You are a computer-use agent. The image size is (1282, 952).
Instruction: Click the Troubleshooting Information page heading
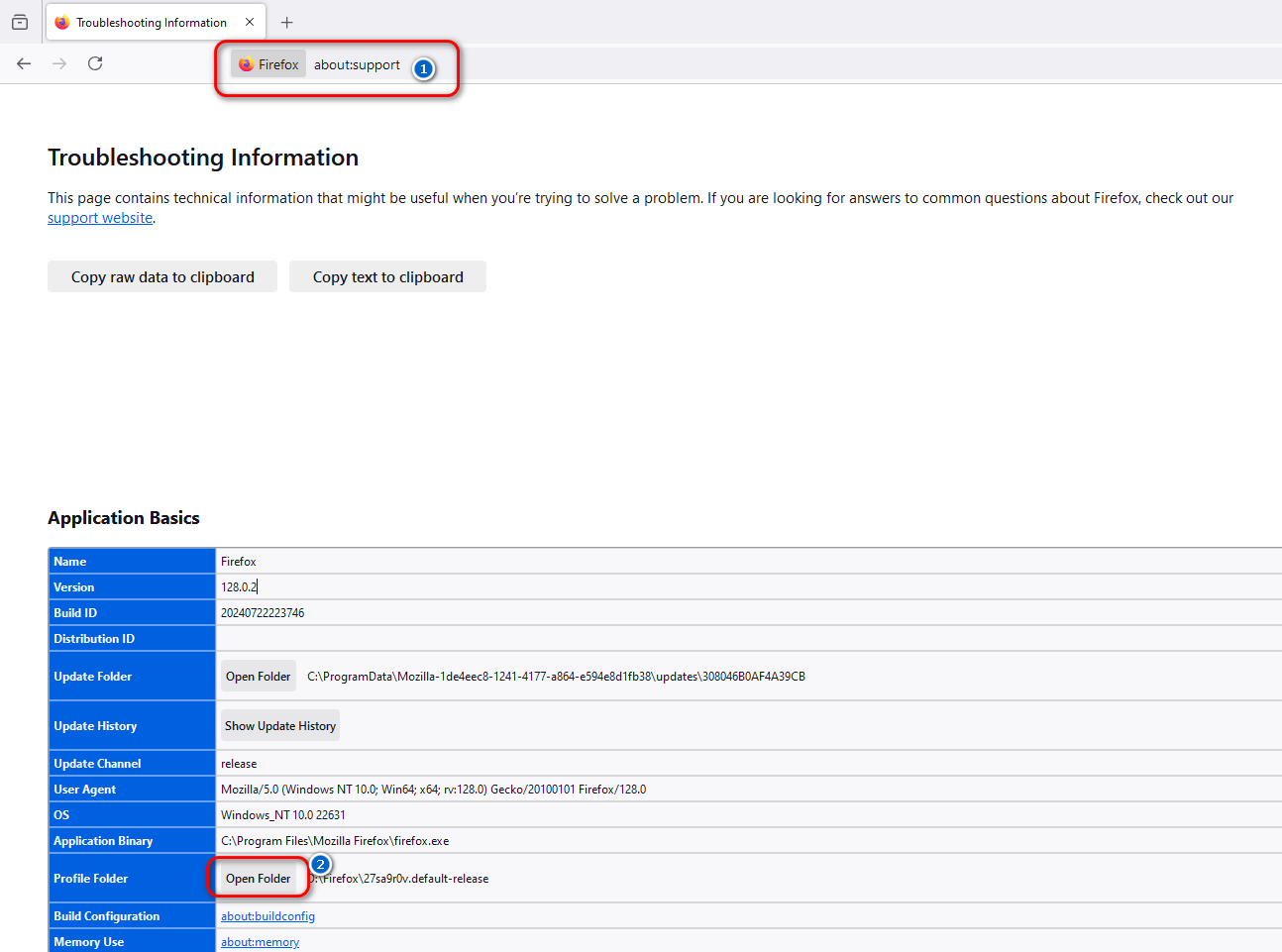point(203,158)
